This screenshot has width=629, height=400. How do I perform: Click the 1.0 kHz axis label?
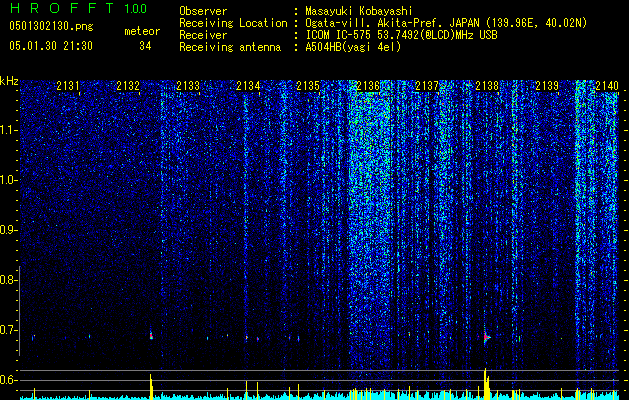[9, 180]
